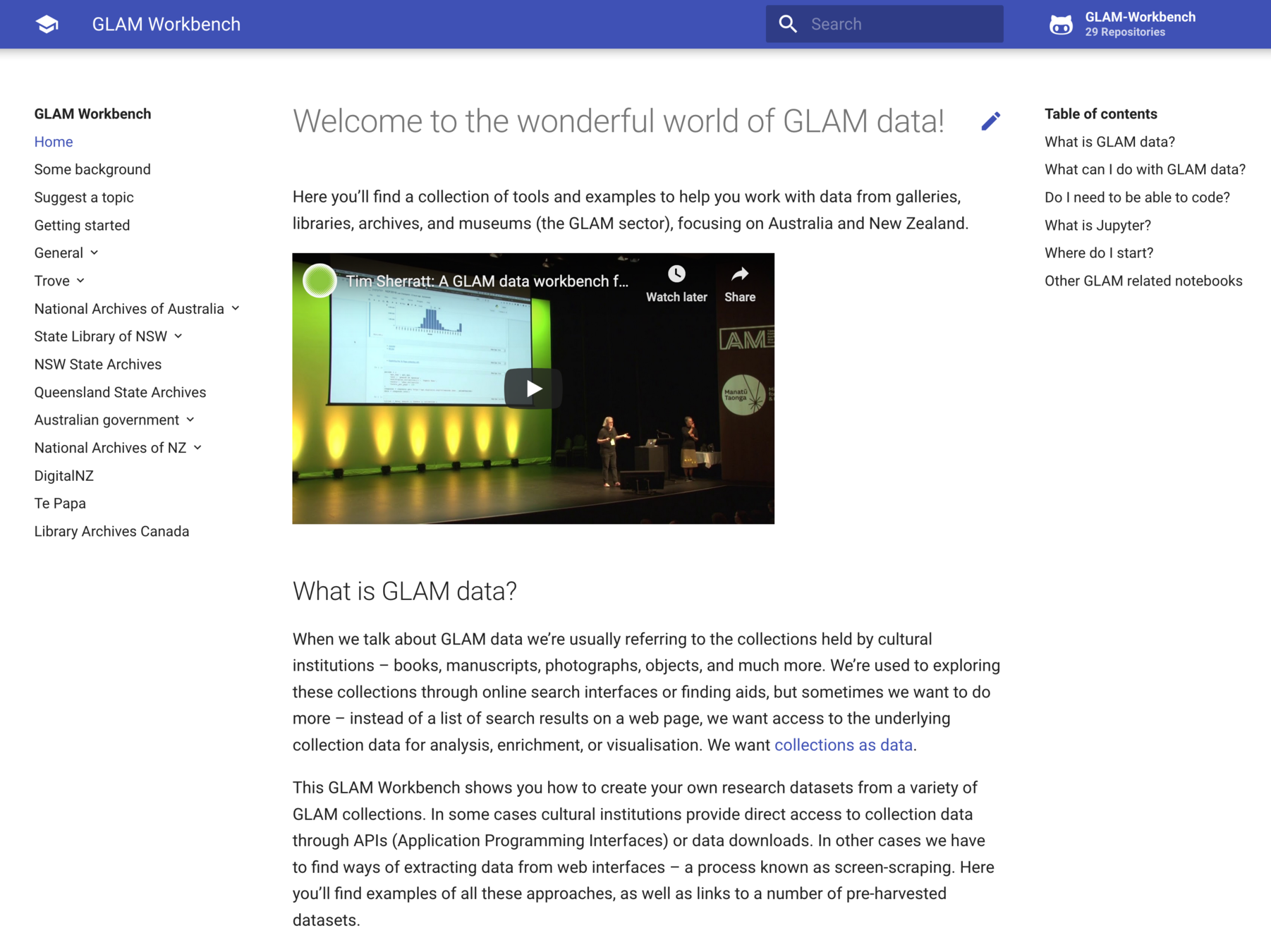
Task: Click the Table of contents heading
Action: 1100,114
